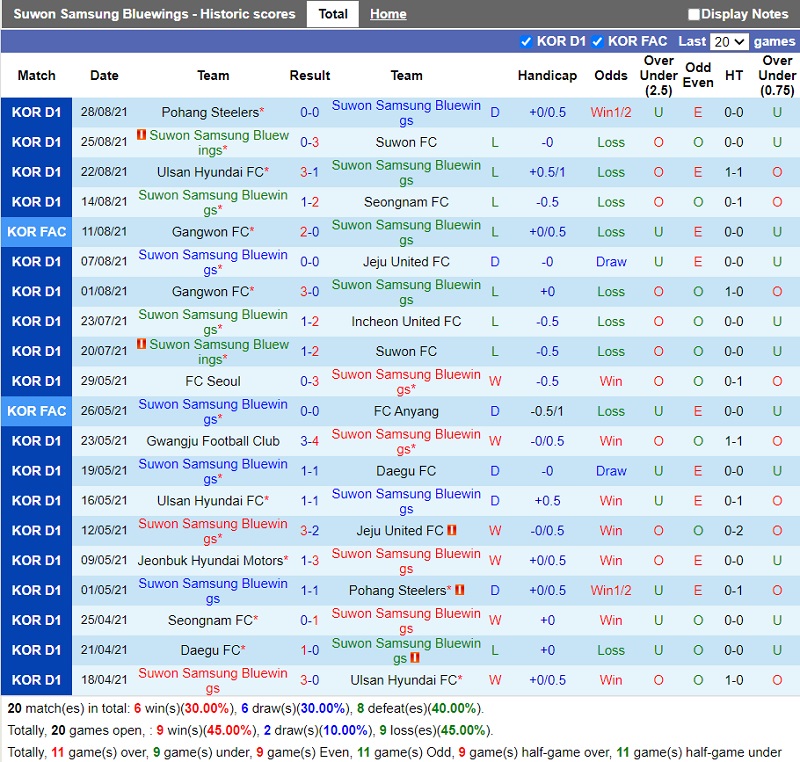Uncheck the KOR D1 league filter

[526, 41]
